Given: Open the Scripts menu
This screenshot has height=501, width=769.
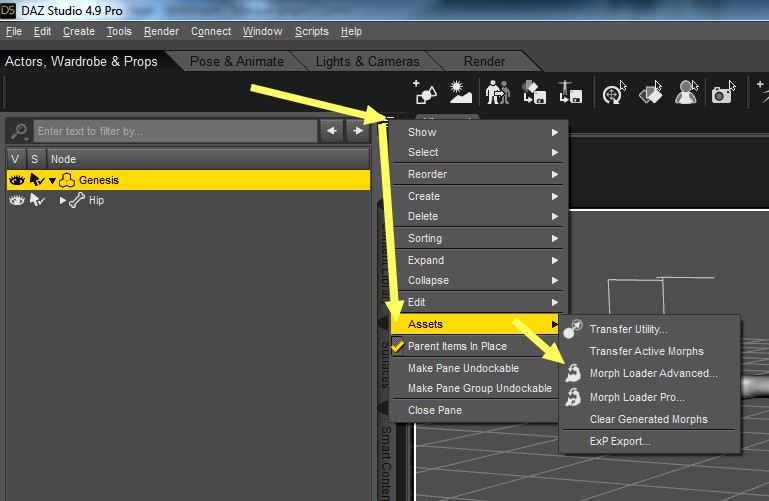Looking at the screenshot, I should 312,31.
